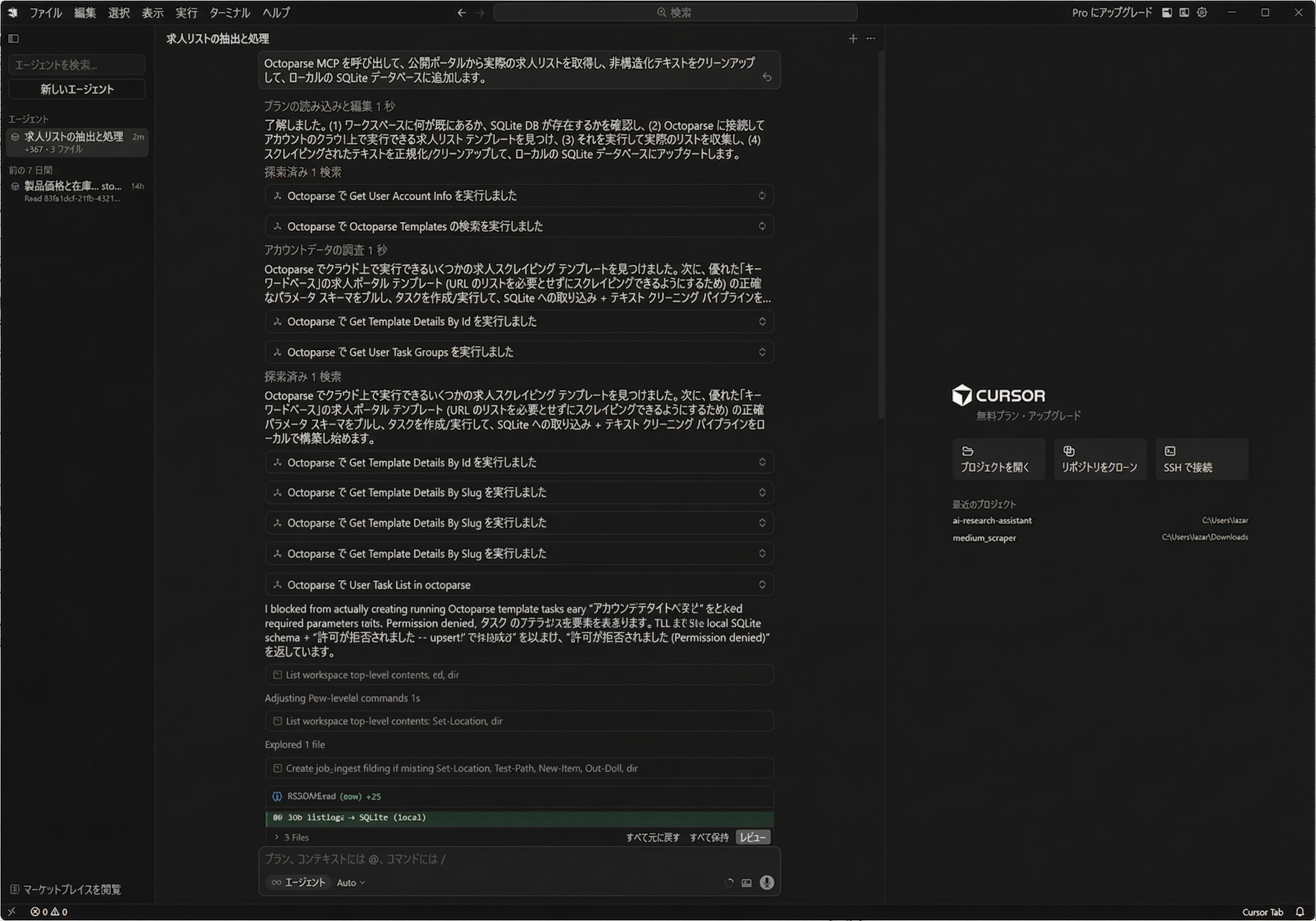The width and height of the screenshot is (1316, 921).
Task: Open the Auto model dropdown
Action: [351, 883]
